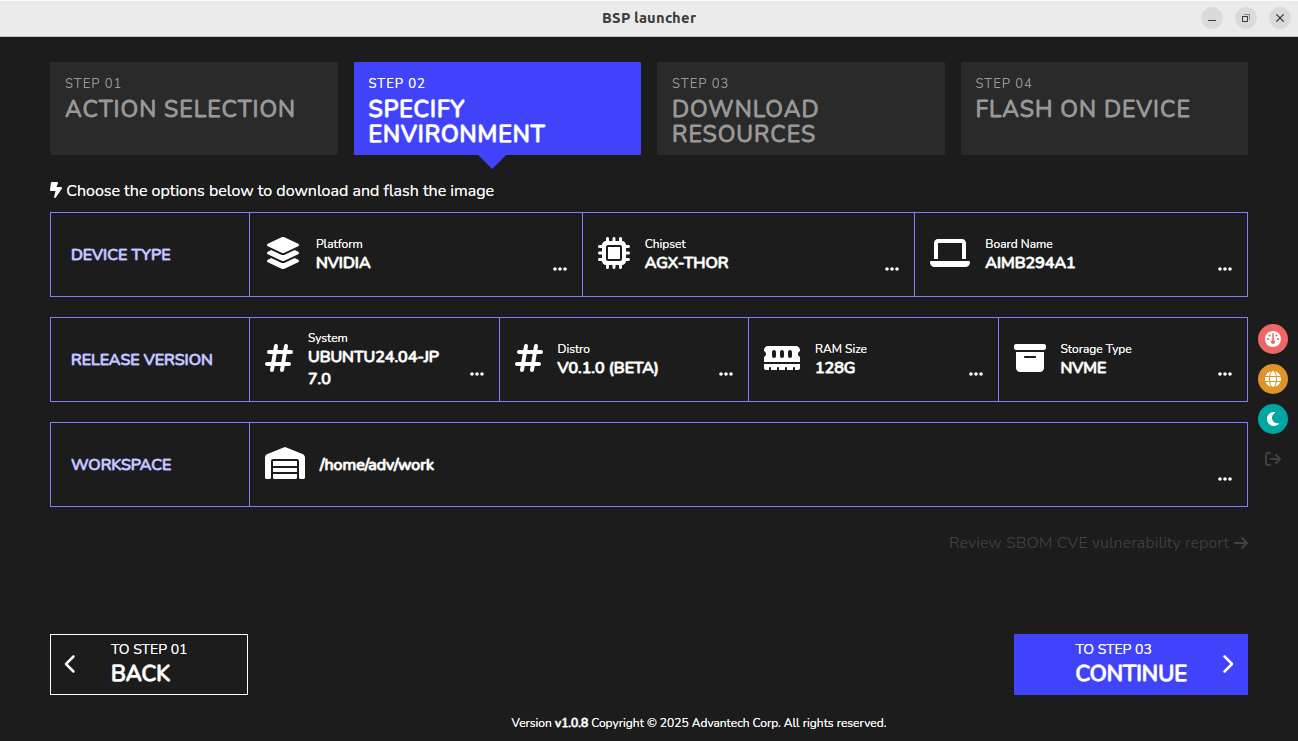Viewport: 1298px width, 741px height.
Task: Open the Workspace path ellipsis selector
Action: [1224, 478]
